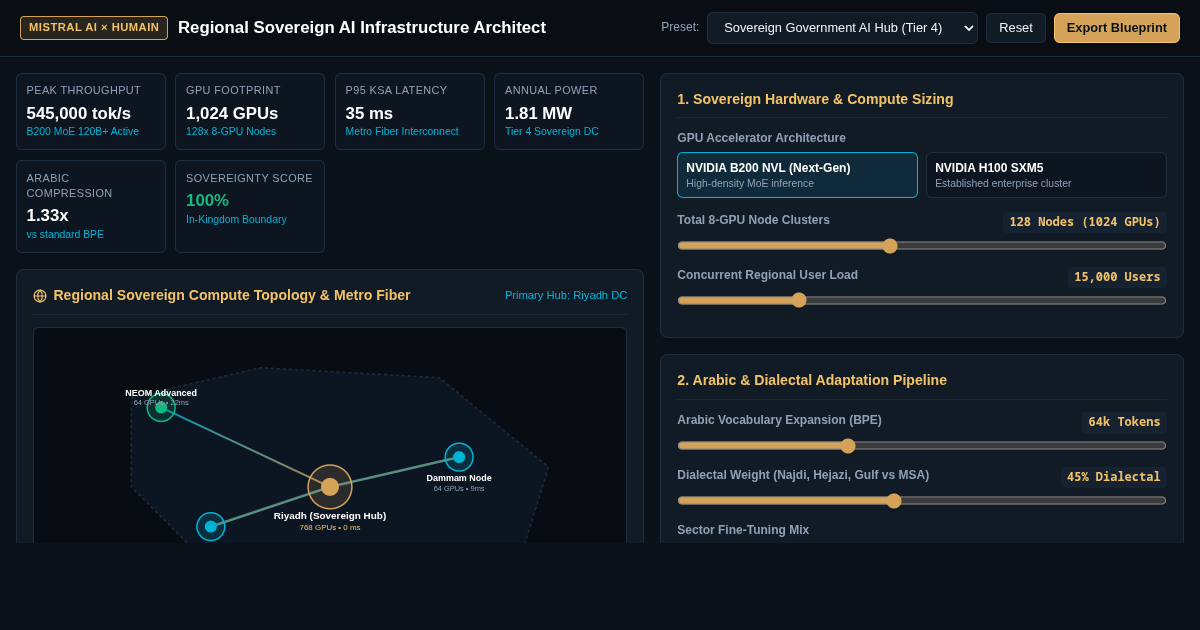Click the 'Dammam Node' map label
Viewport: 1200px width, 630px height.
(x=459, y=478)
